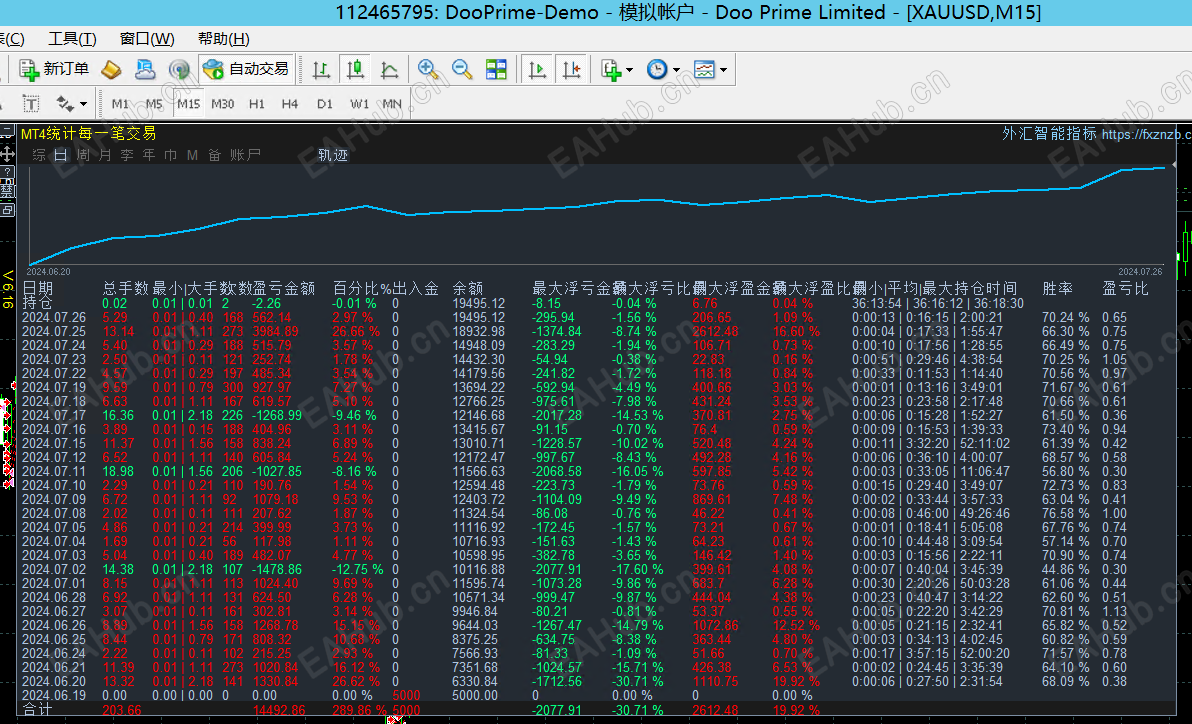The image size is (1192, 724).
Task: Toggle 自动交易 auto trading
Action: (246, 69)
